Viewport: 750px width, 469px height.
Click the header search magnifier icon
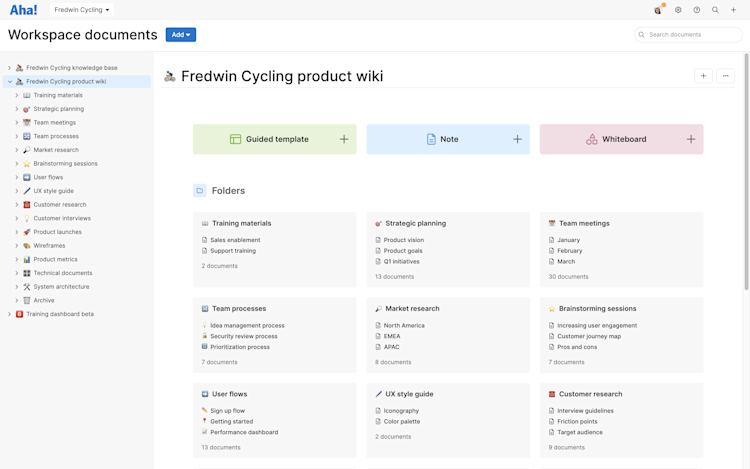point(715,10)
